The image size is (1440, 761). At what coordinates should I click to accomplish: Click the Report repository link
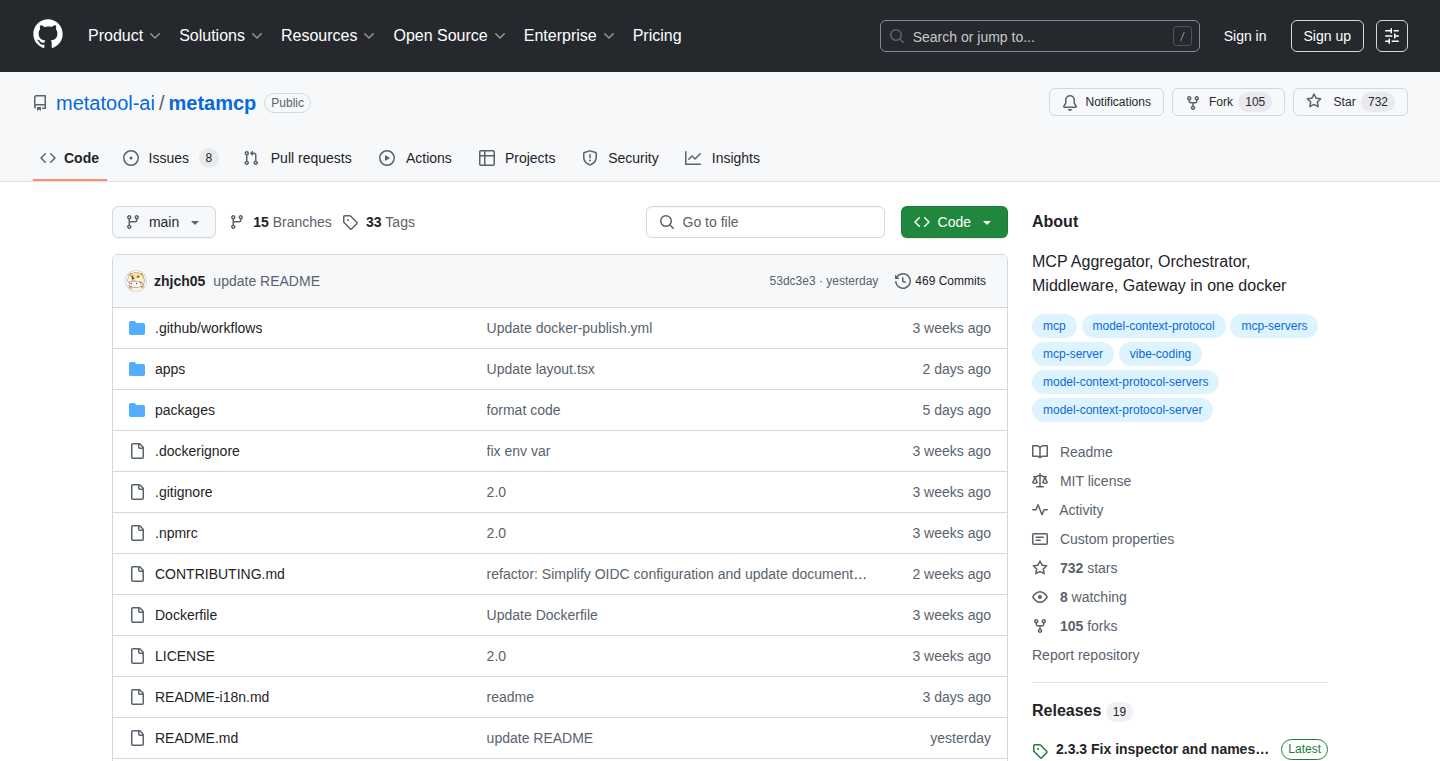pyautogui.click(x=1086, y=655)
